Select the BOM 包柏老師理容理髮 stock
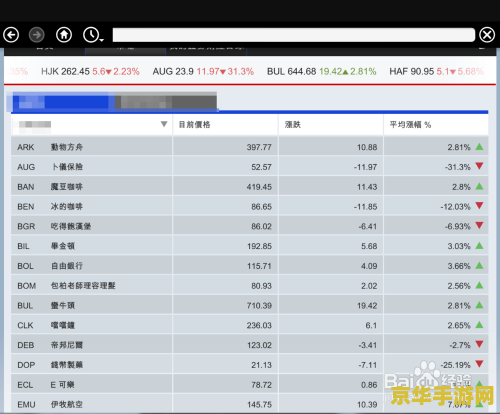The width and height of the screenshot is (500, 414). click(x=250, y=286)
